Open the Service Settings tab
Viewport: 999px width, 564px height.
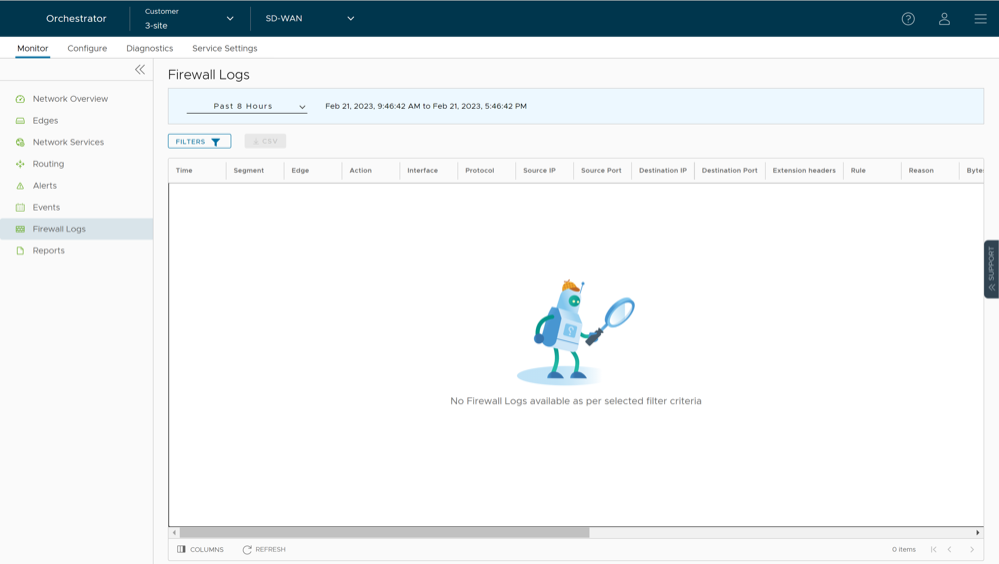[x=224, y=48]
